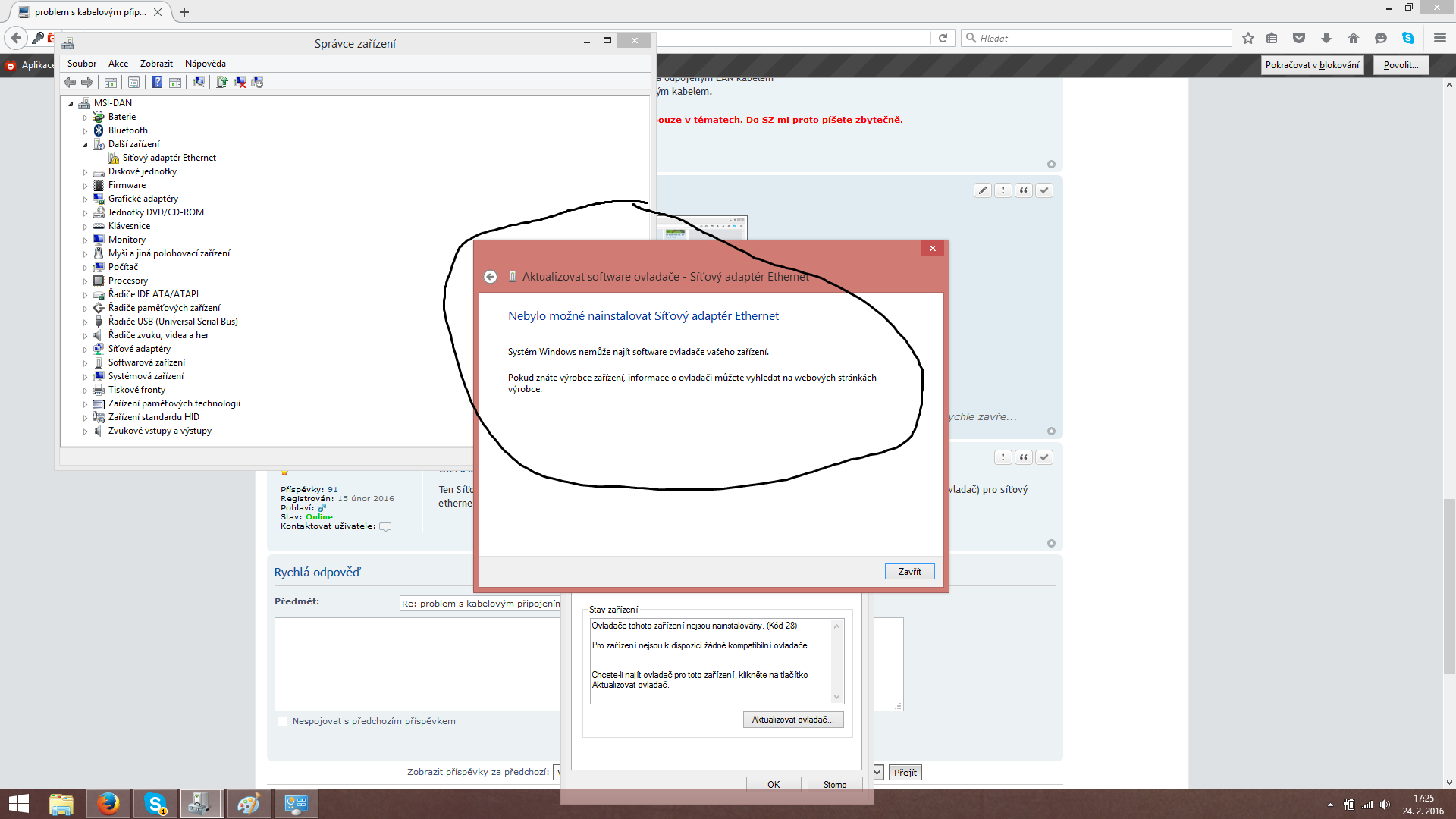The width and height of the screenshot is (1456, 819).
Task: Select Síťový adaptér Ethernet device
Action: click(x=169, y=158)
